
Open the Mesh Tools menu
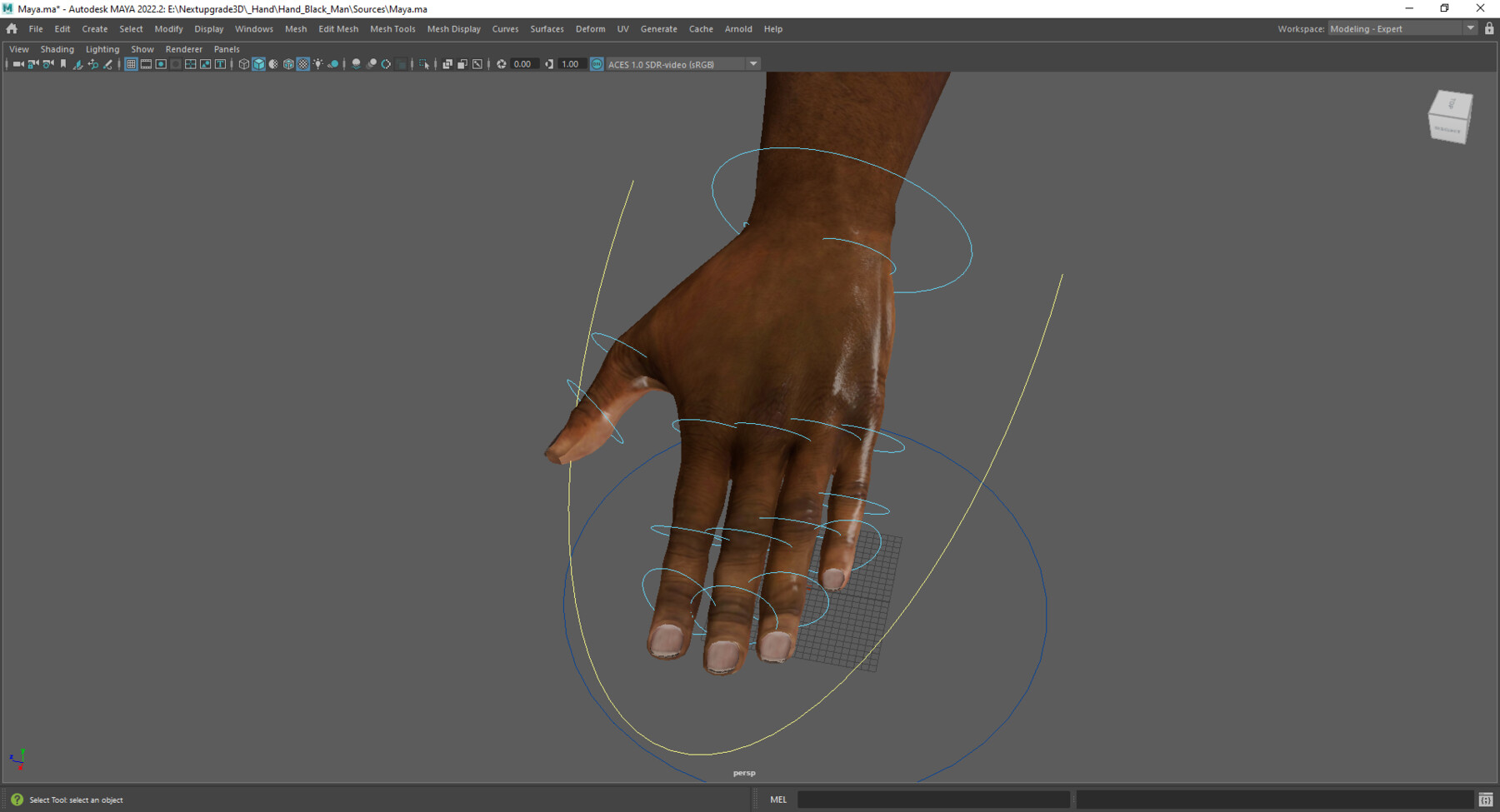[x=392, y=29]
